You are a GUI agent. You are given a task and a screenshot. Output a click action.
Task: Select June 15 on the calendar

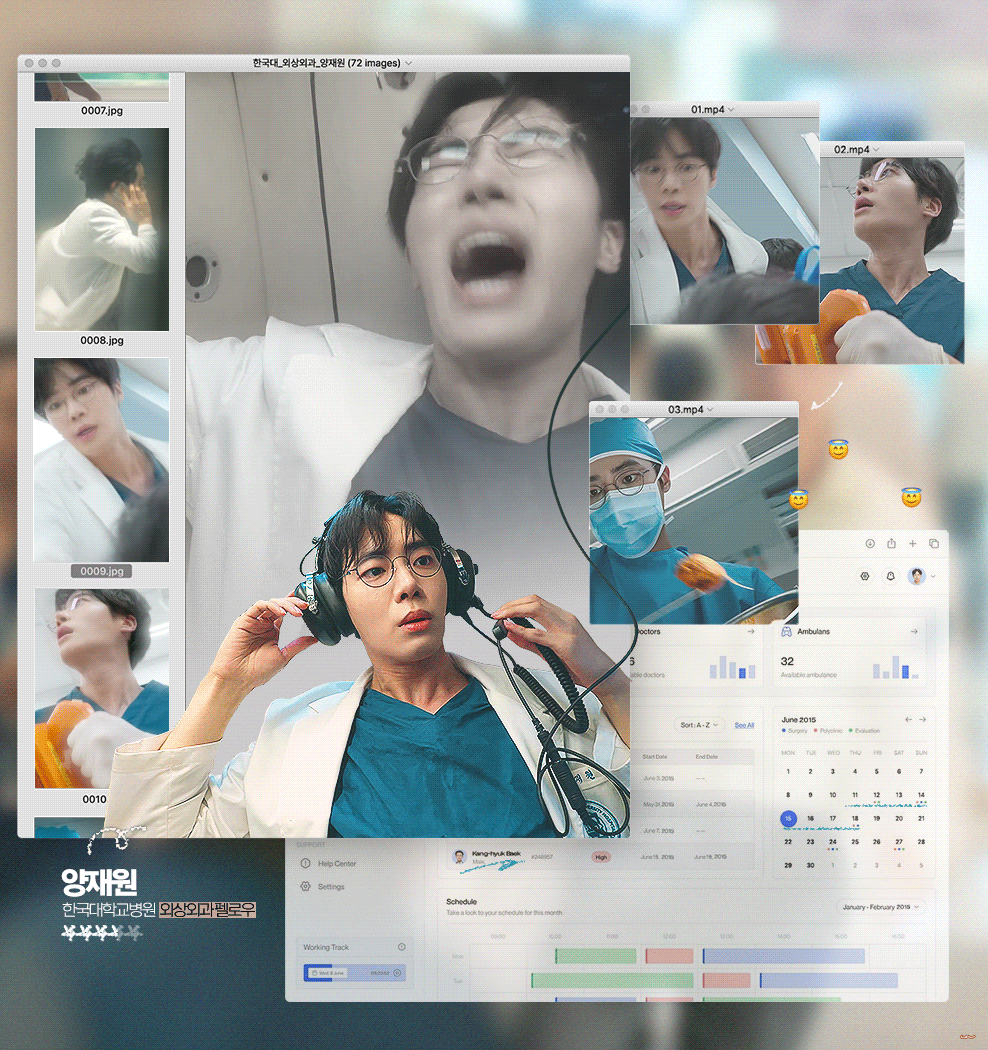pyautogui.click(x=788, y=819)
